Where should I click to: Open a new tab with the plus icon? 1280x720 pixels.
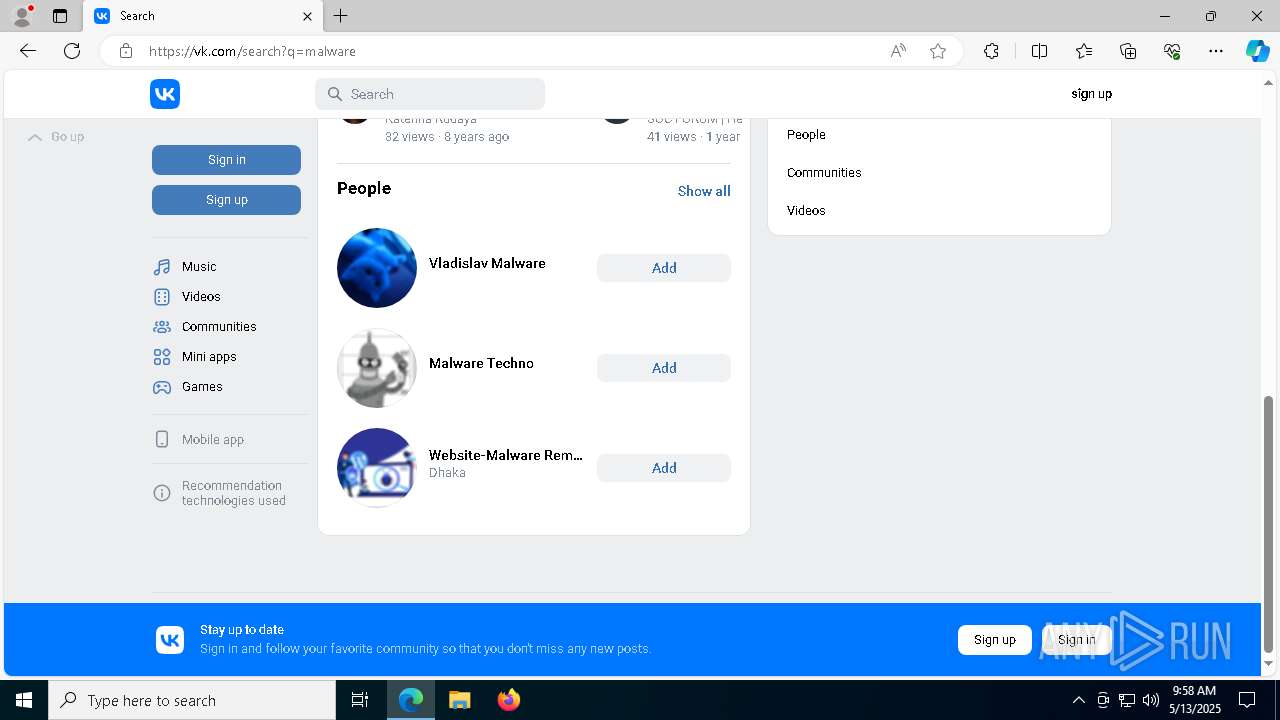[341, 16]
